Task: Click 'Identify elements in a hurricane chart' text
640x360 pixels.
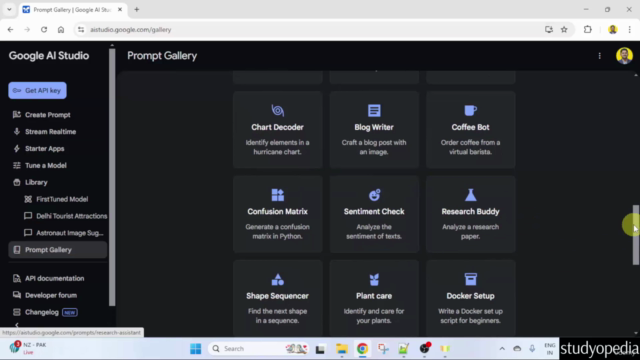Action: (278, 147)
